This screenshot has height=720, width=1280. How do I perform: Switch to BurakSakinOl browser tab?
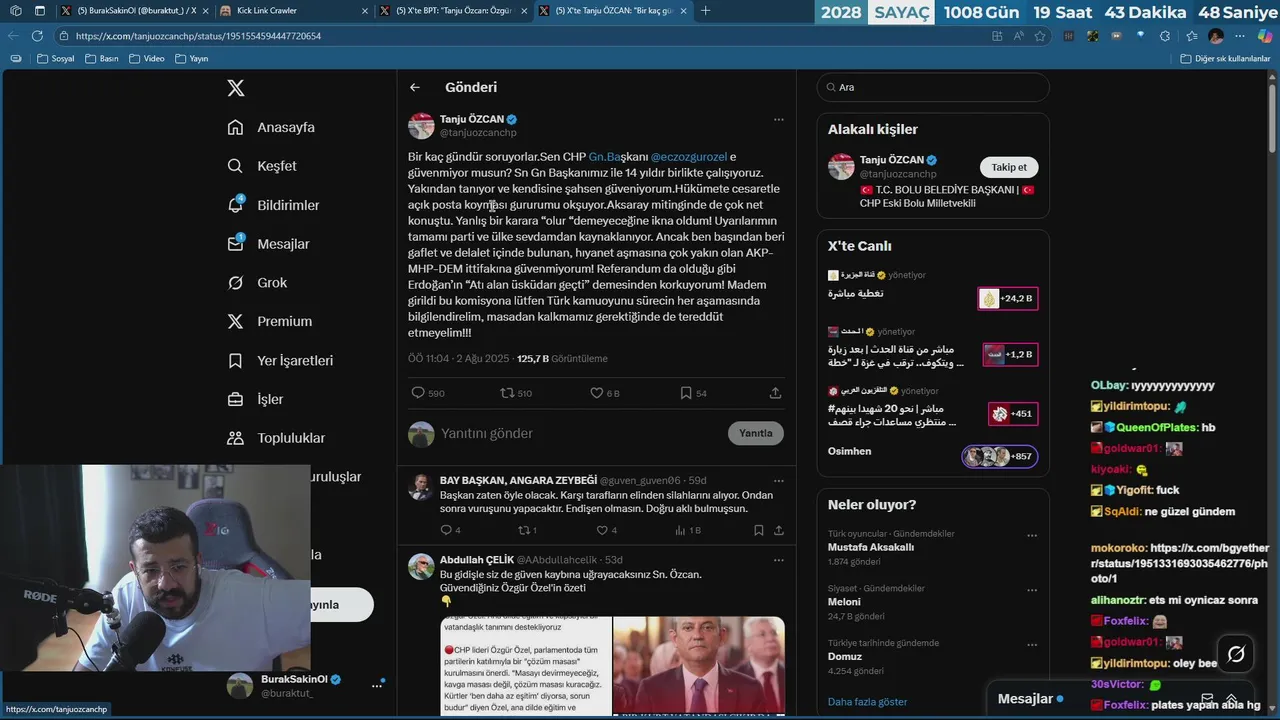coord(133,11)
